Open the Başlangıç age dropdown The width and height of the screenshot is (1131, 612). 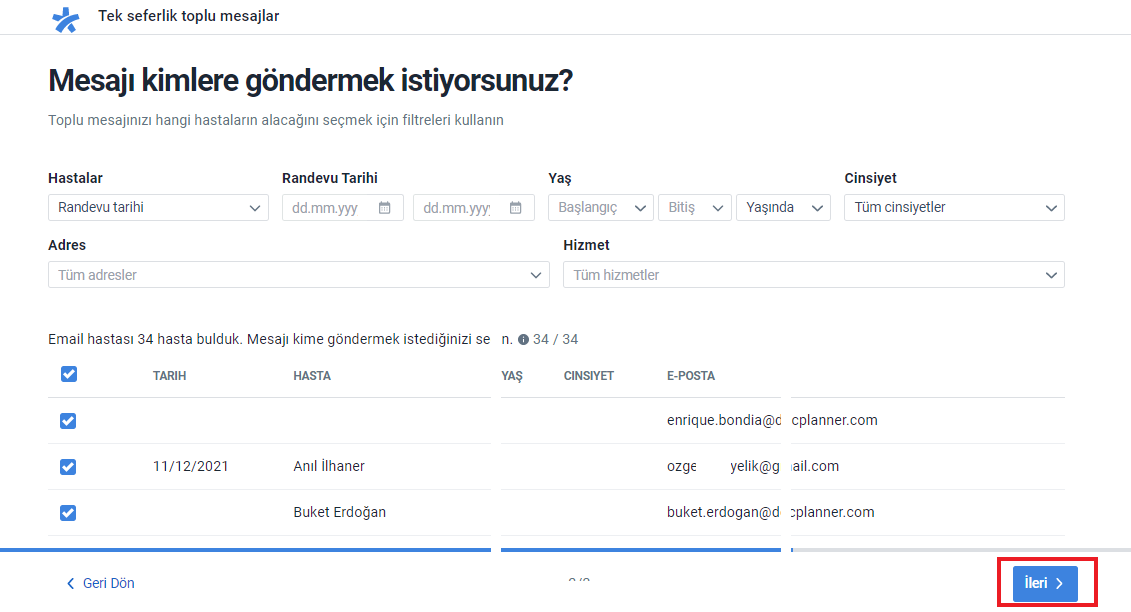click(601, 208)
